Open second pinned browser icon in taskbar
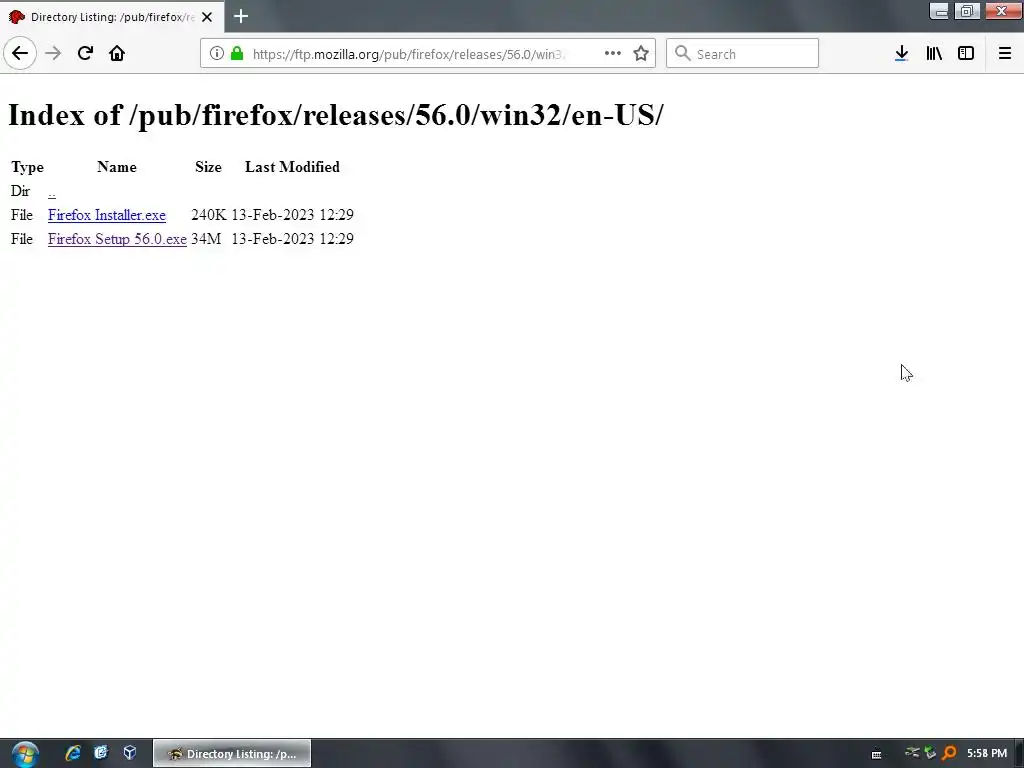This screenshot has width=1024, height=768. (101, 753)
